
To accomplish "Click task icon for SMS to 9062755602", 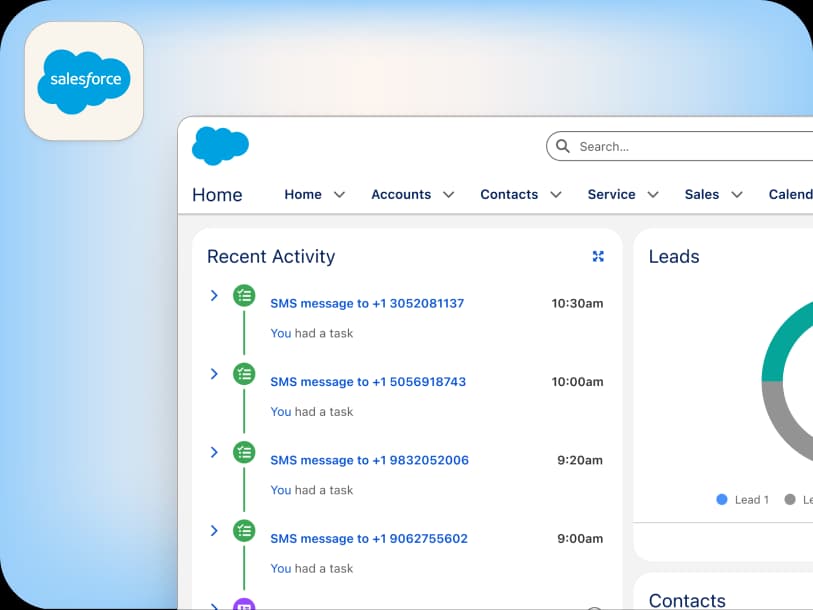I will pyautogui.click(x=244, y=531).
